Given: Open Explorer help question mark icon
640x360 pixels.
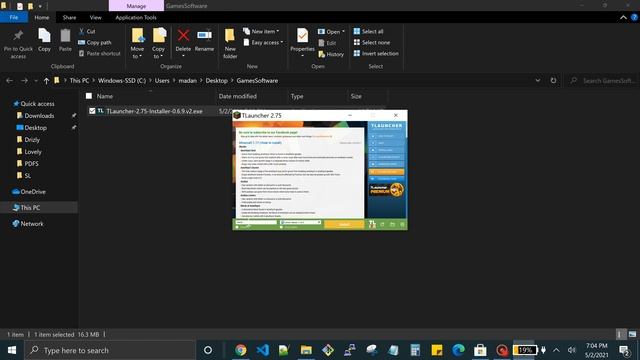Looking at the screenshot, I should 634,18.
